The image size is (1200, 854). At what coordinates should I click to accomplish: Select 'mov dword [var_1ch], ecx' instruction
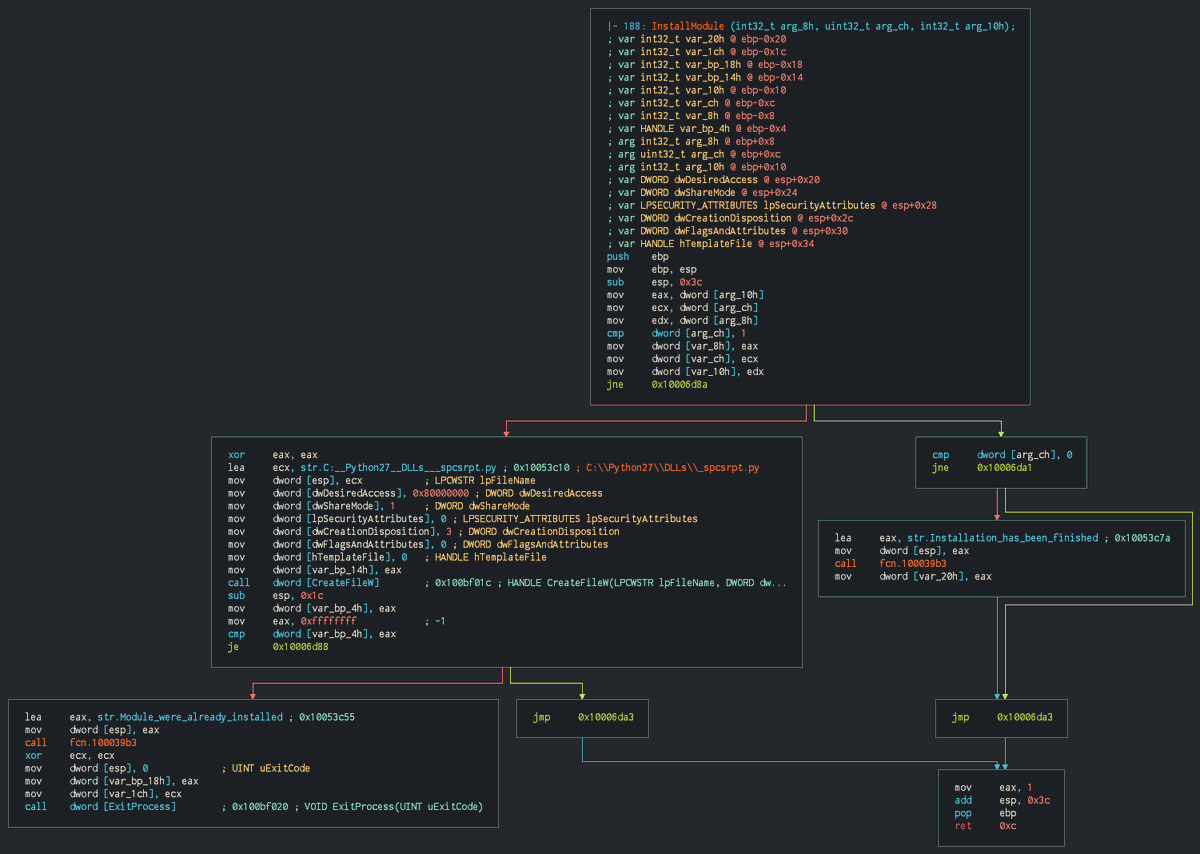pos(106,794)
